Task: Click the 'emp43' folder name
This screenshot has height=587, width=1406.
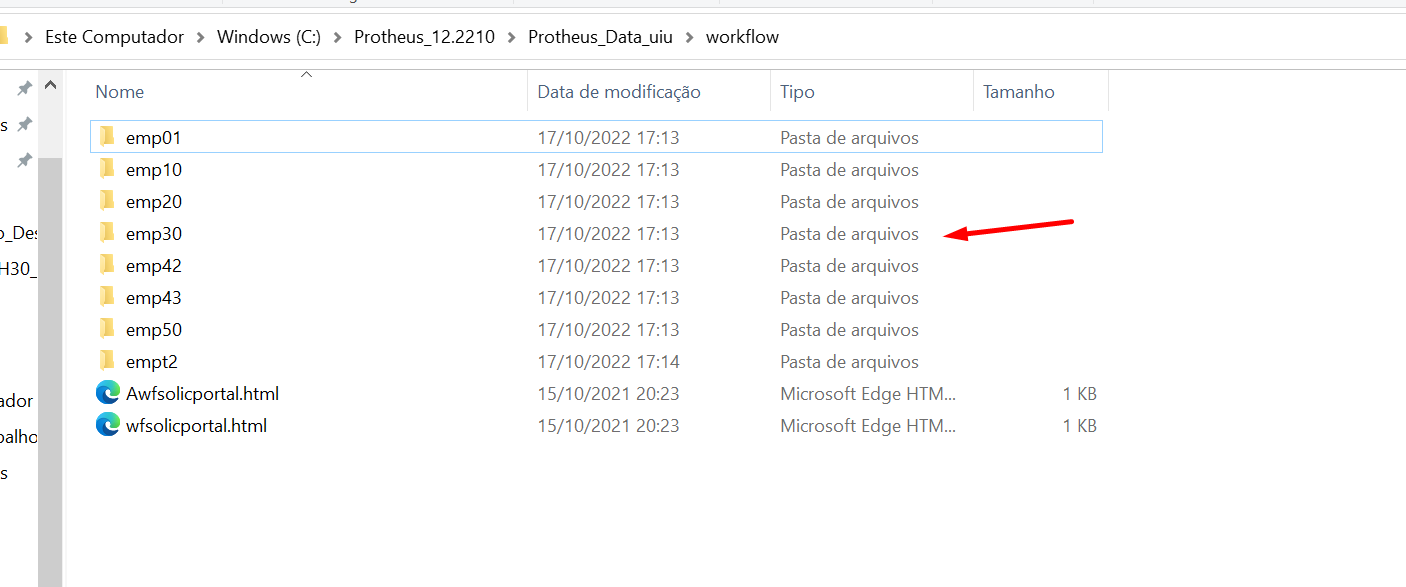Action: tap(153, 297)
